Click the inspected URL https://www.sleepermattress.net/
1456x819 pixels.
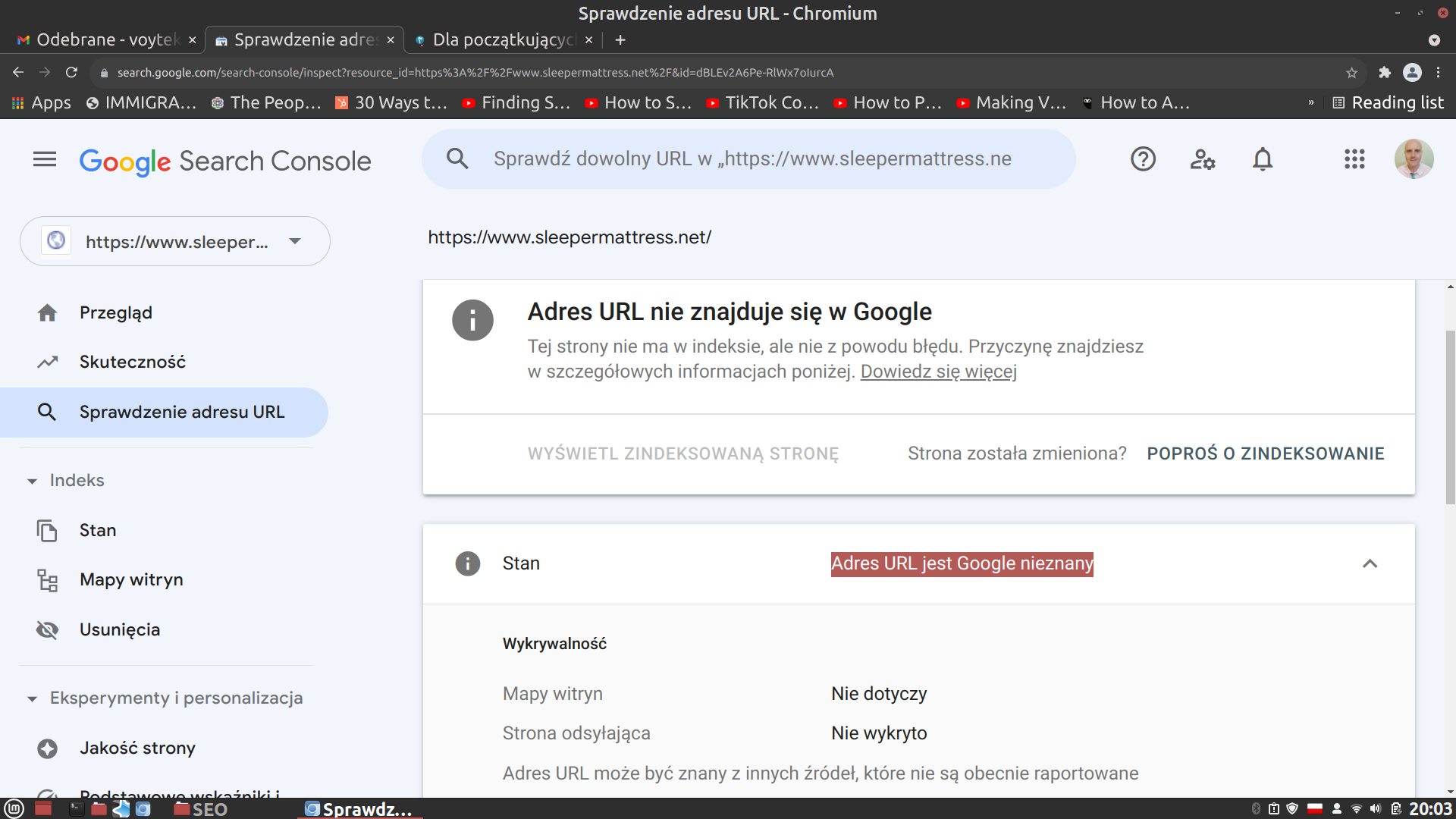coord(570,237)
